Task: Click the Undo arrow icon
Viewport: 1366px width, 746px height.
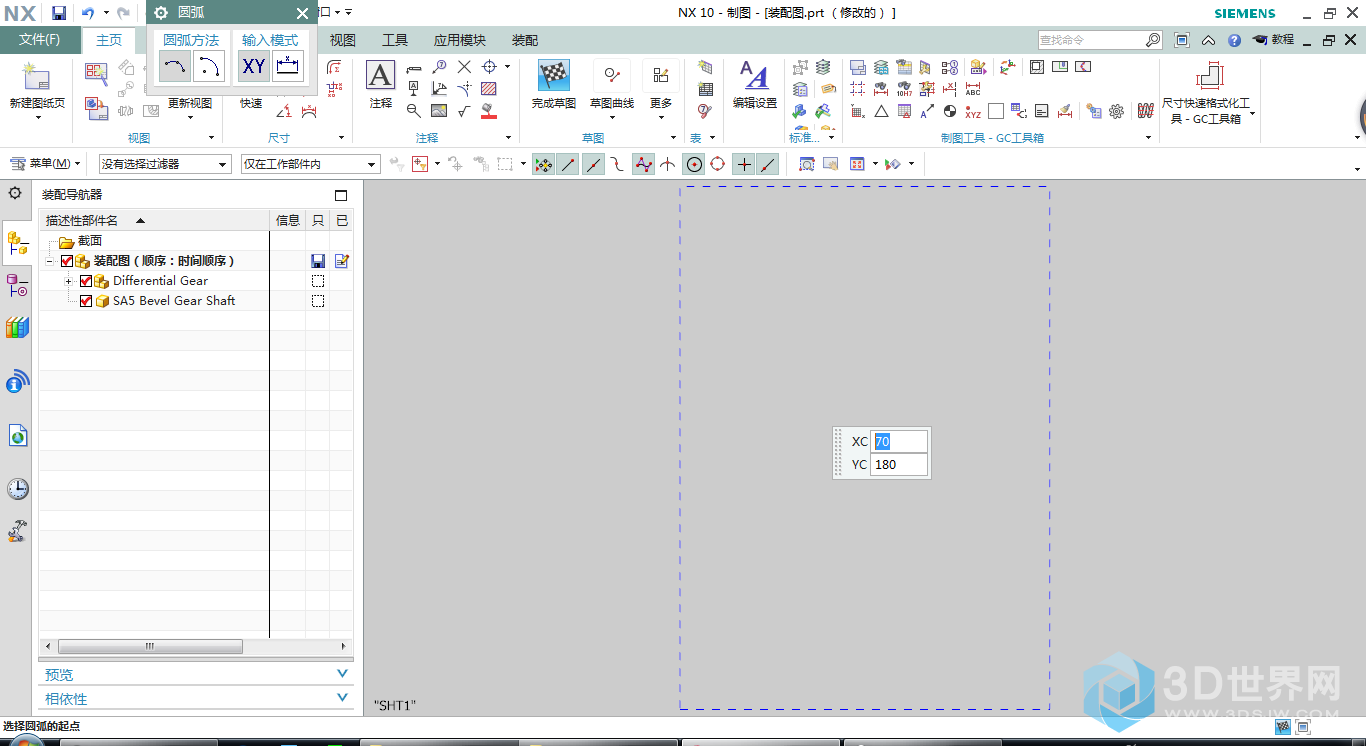Action: pyautogui.click(x=88, y=13)
